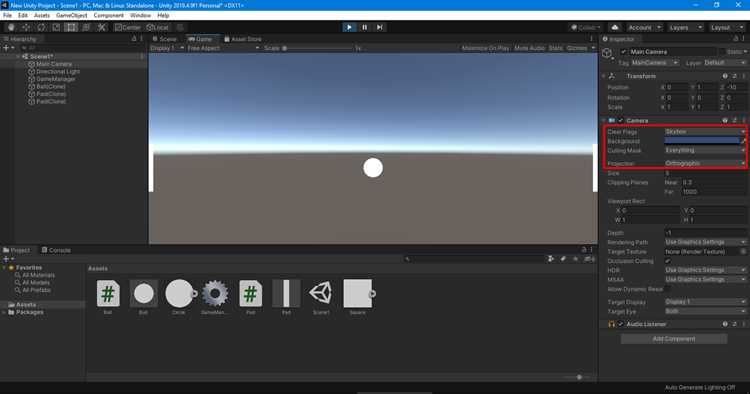Select the Hand tool in toolbar
Image resolution: width=750 pixels, height=394 pixels.
11,27
